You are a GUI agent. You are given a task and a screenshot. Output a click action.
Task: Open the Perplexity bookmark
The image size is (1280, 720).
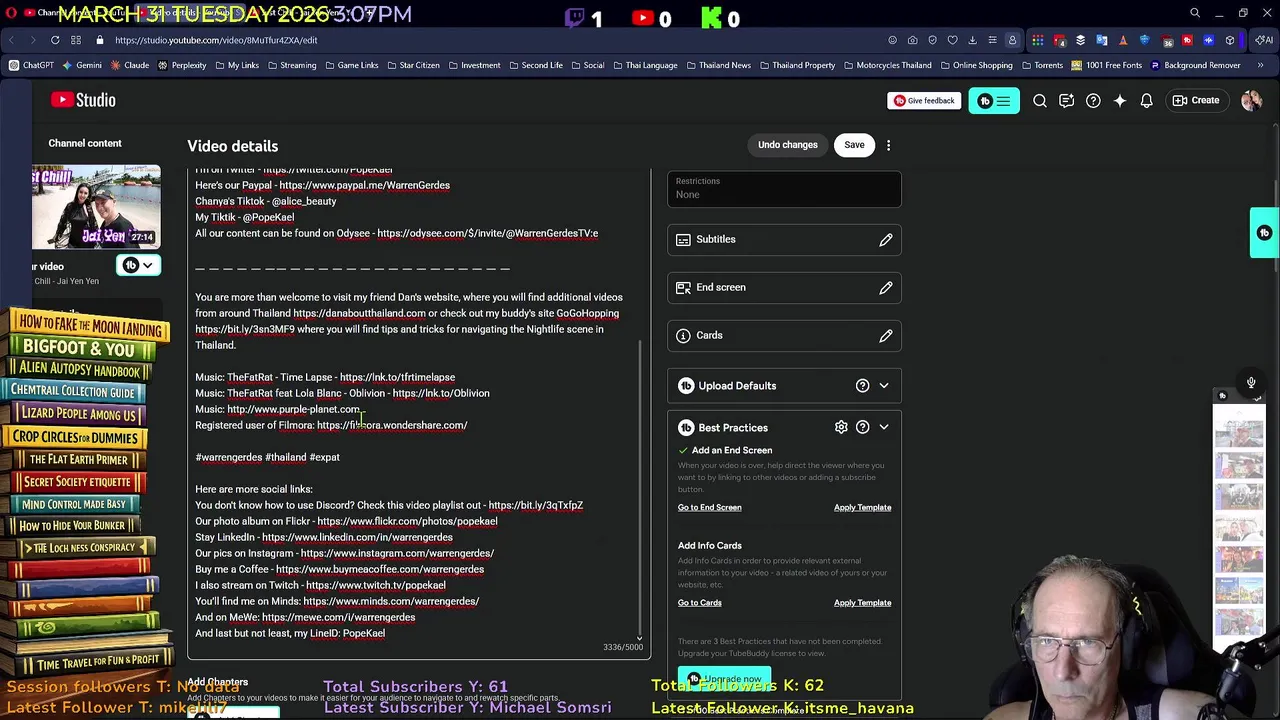(x=182, y=66)
